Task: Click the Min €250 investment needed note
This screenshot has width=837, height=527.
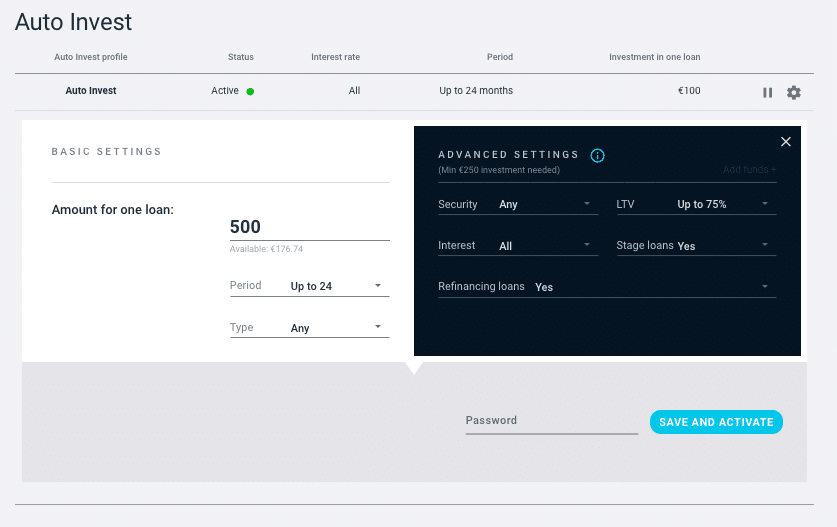Action: click(499, 170)
